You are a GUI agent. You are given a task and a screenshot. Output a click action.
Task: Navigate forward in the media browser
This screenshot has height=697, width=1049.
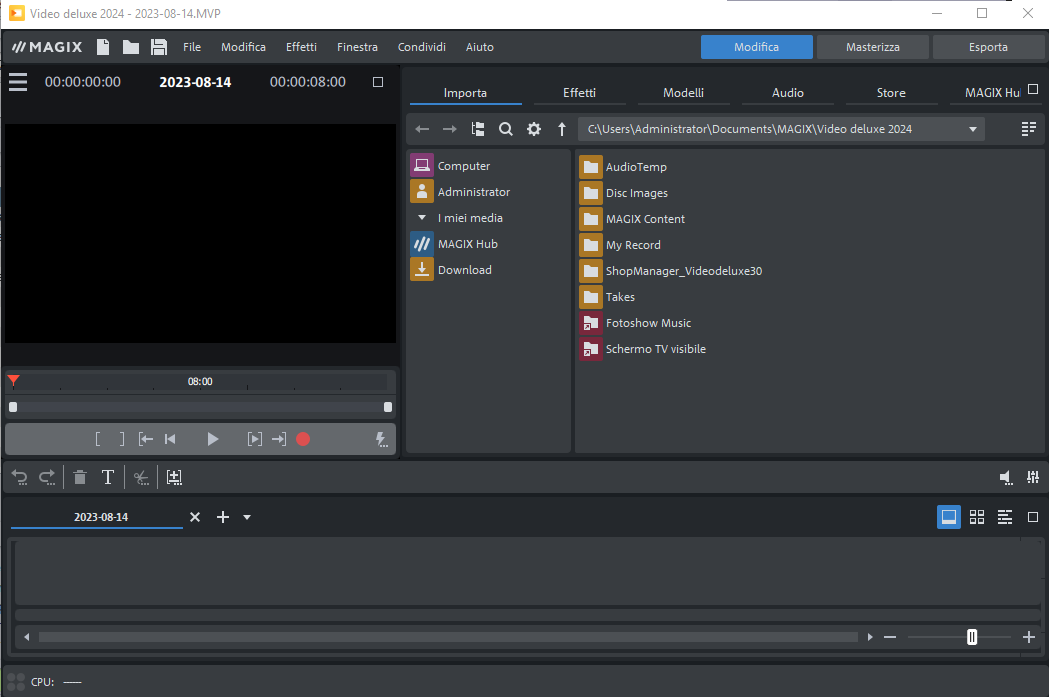(x=450, y=129)
